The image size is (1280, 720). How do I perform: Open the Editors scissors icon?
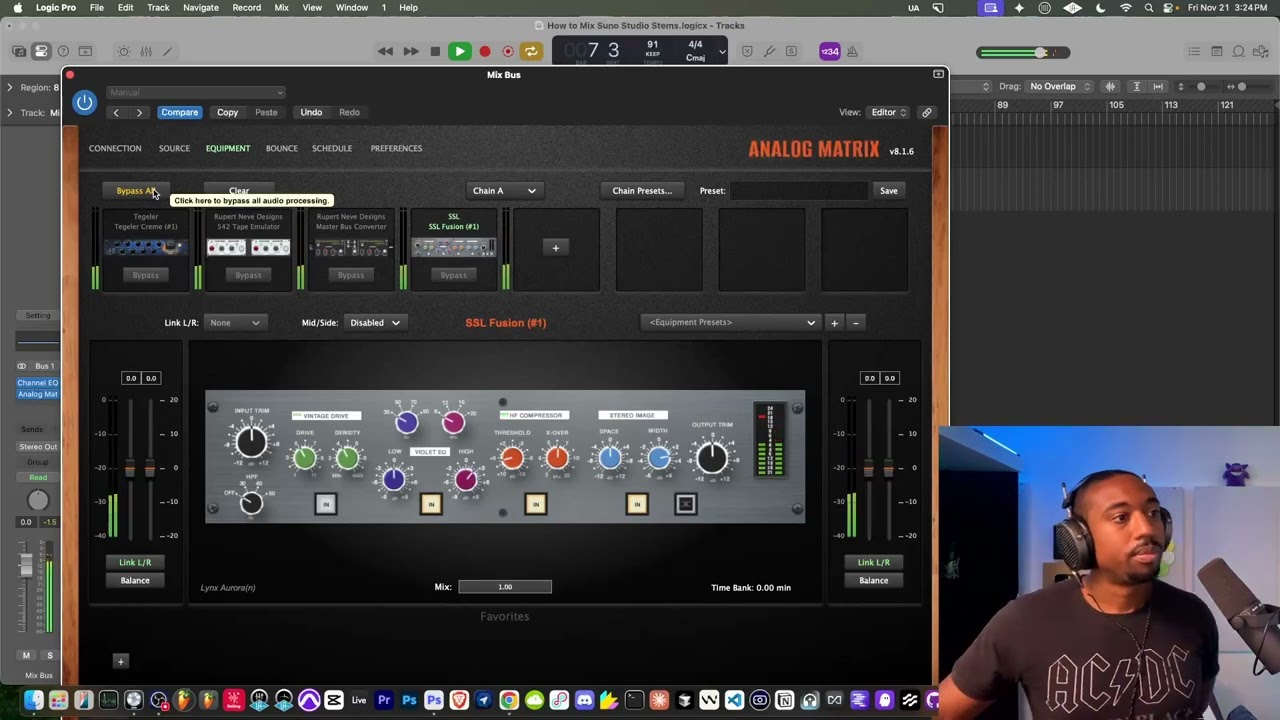tap(167, 51)
